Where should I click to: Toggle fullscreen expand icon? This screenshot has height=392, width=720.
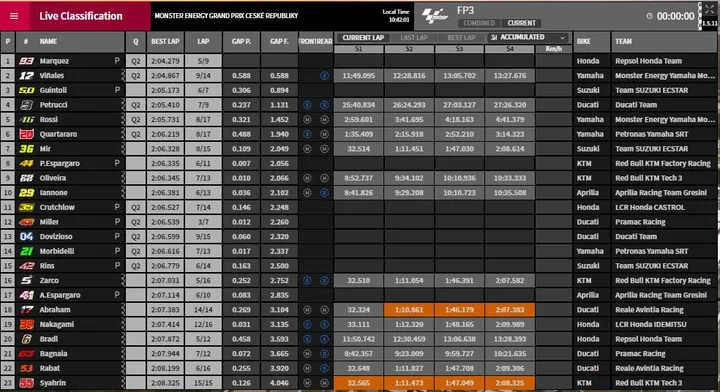(709, 9)
